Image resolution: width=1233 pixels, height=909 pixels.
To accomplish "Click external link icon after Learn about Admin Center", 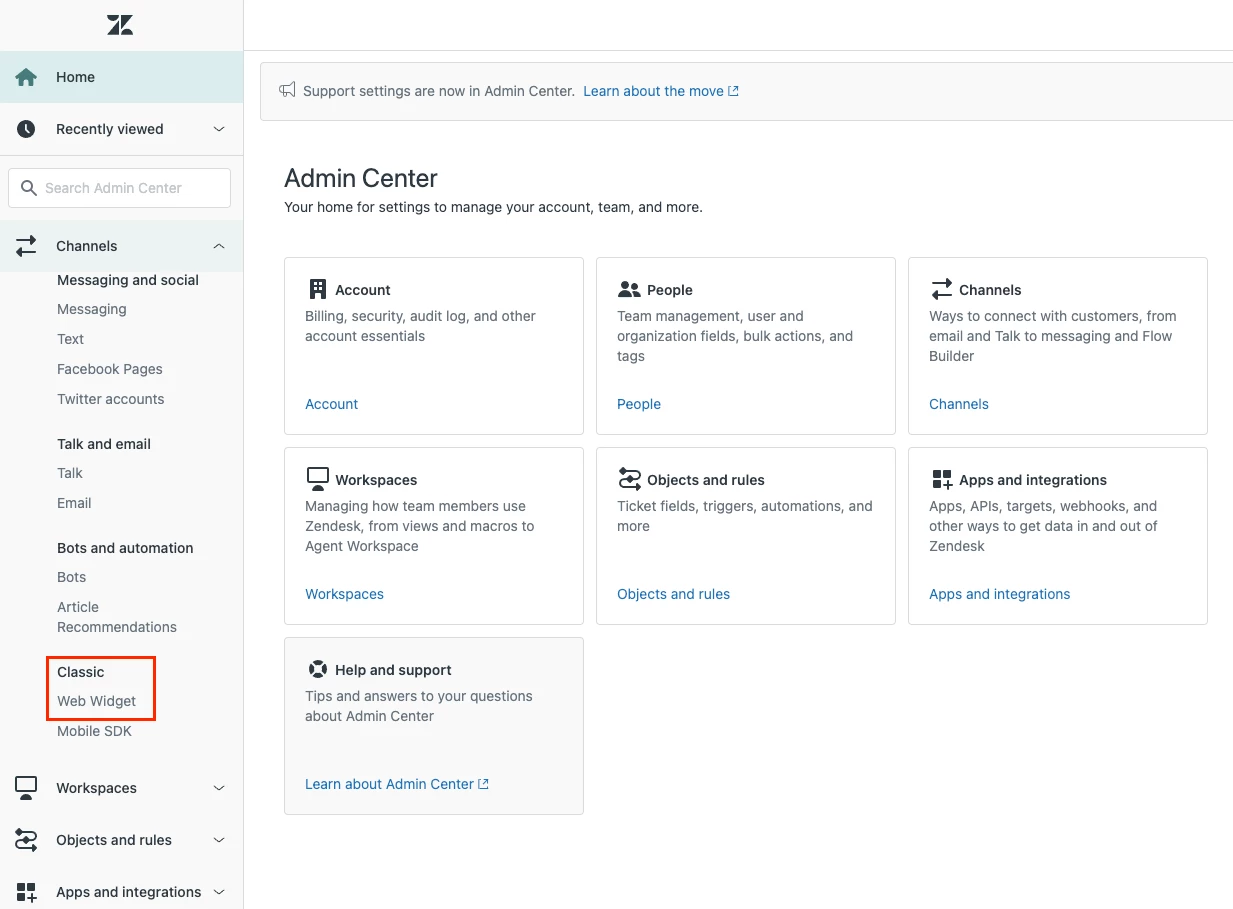I will (483, 784).
